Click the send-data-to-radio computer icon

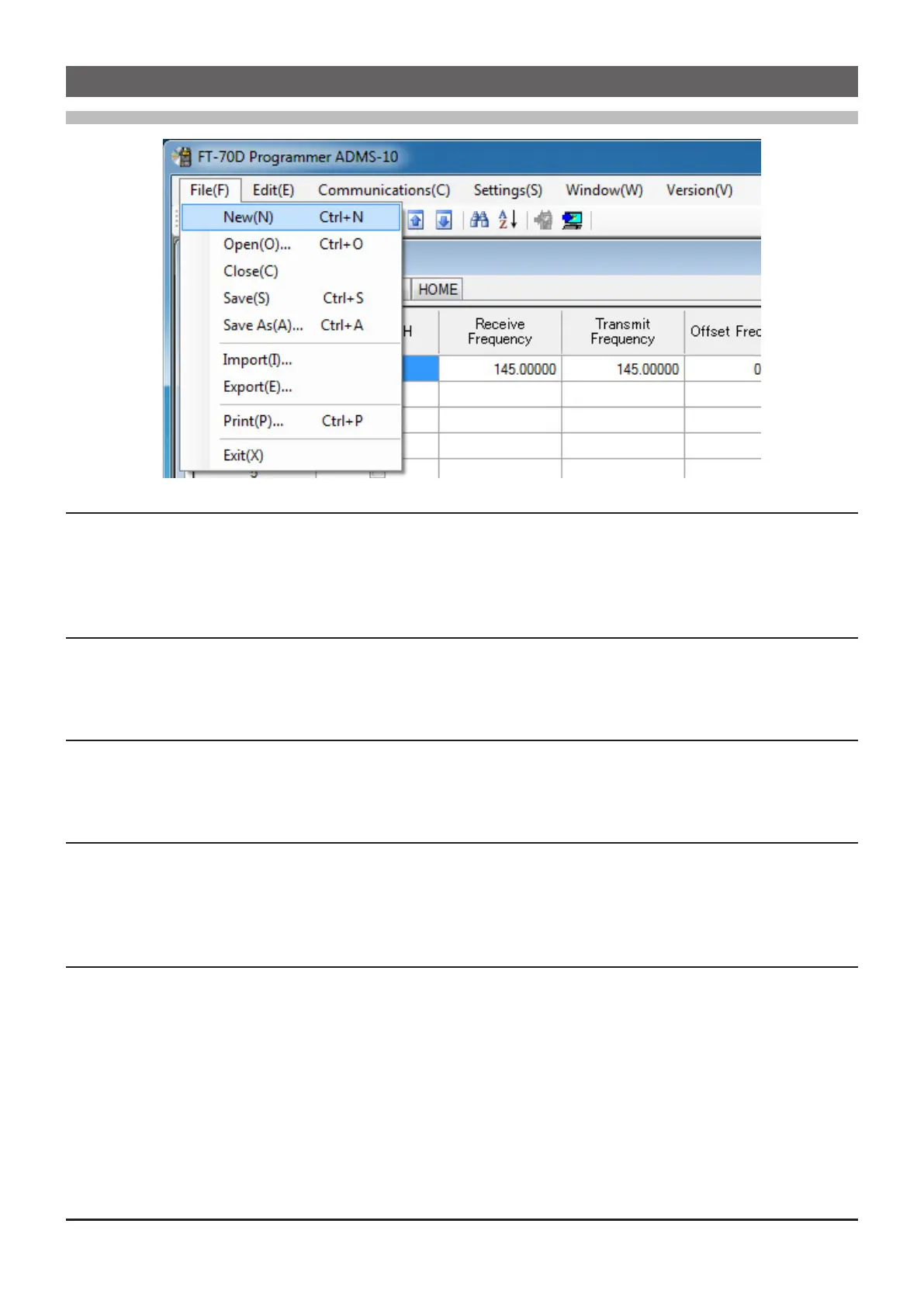click(573, 220)
